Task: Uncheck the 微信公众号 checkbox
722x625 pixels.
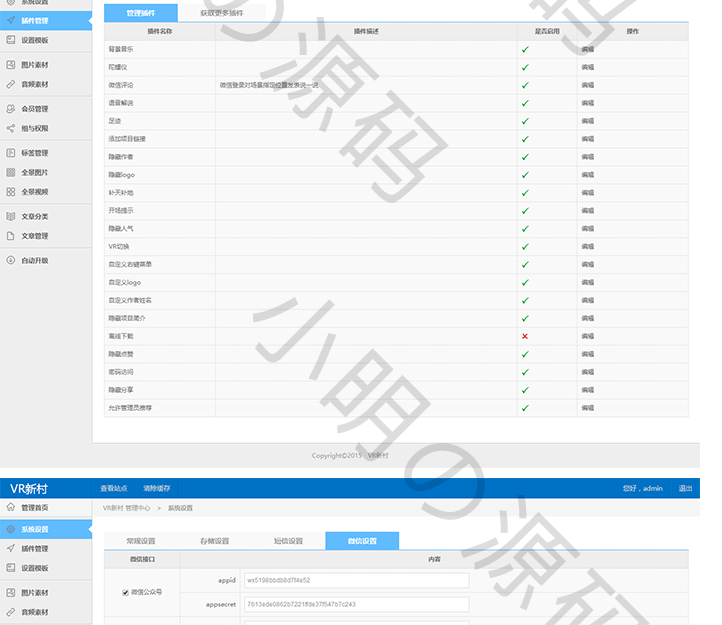Action: click(x=125, y=592)
